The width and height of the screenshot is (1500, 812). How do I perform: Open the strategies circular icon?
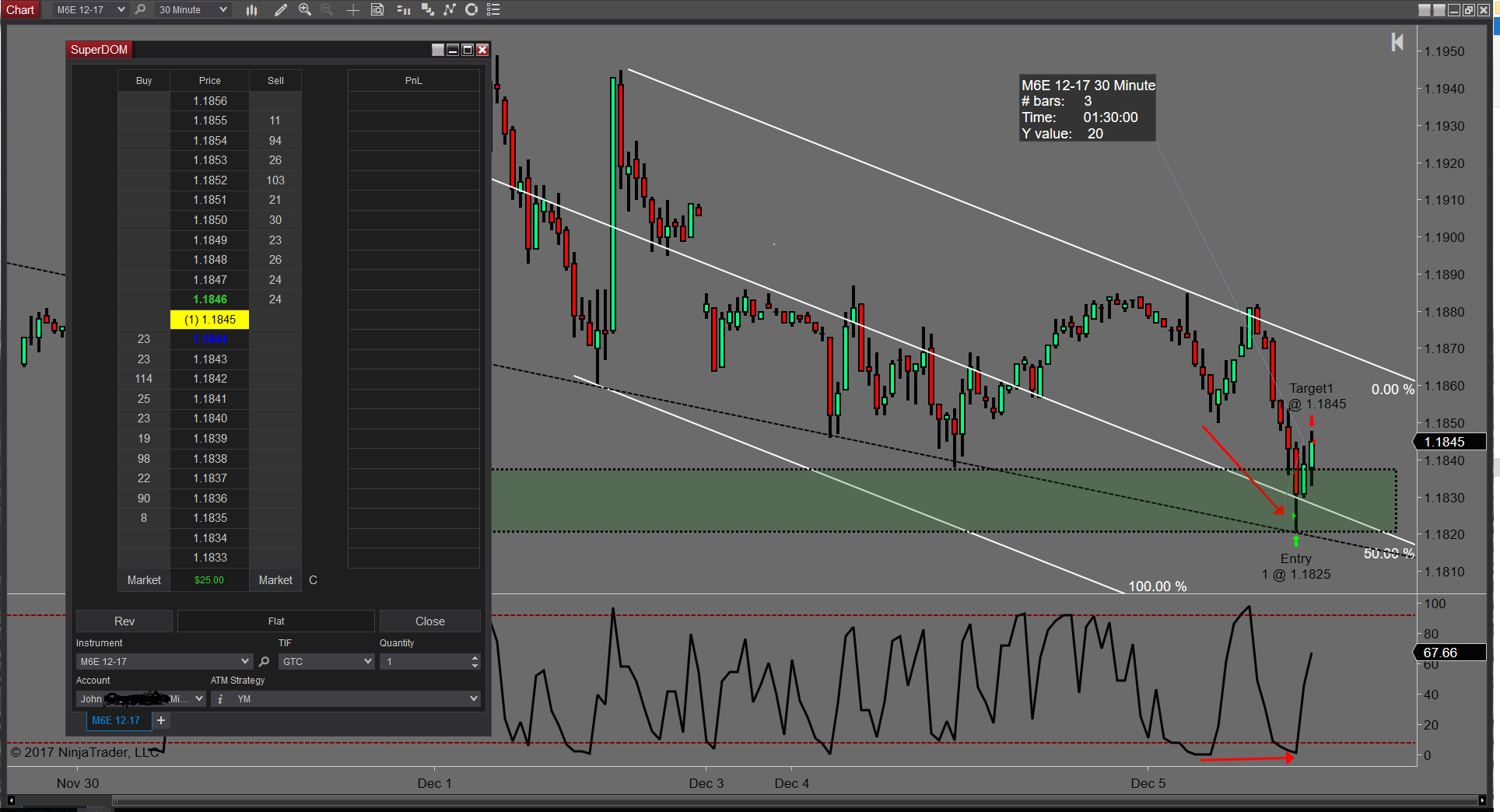(x=471, y=9)
